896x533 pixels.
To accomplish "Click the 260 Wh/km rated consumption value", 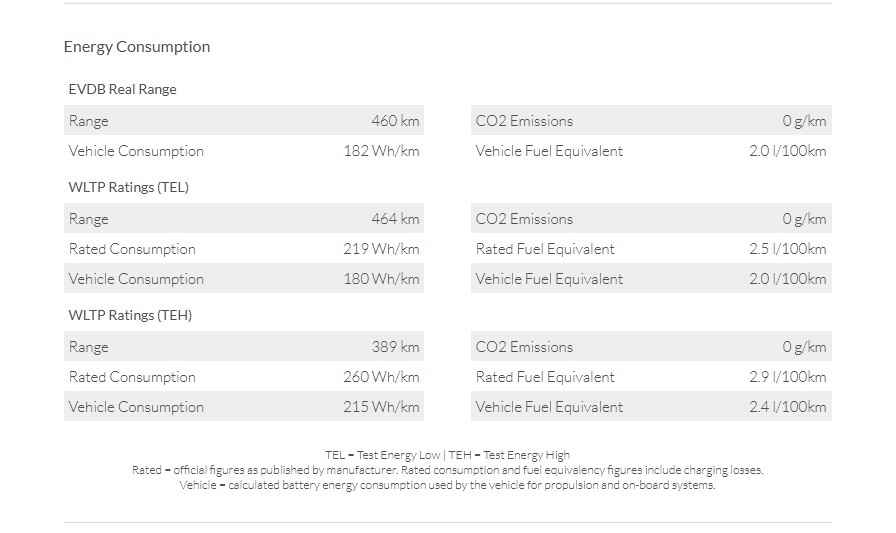I will pos(381,377).
